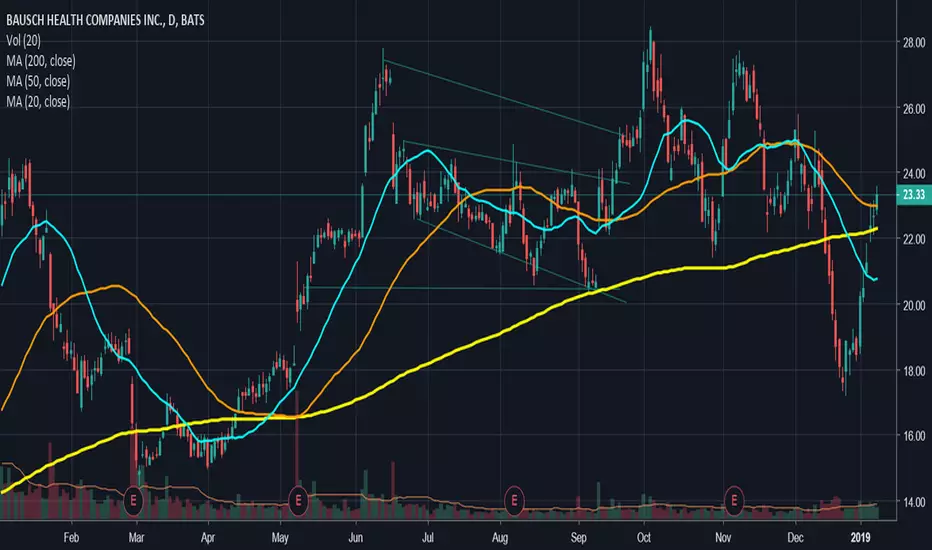Click the Jul label on time axis
This screenshot has width=932, height=550.
(427, 538)
